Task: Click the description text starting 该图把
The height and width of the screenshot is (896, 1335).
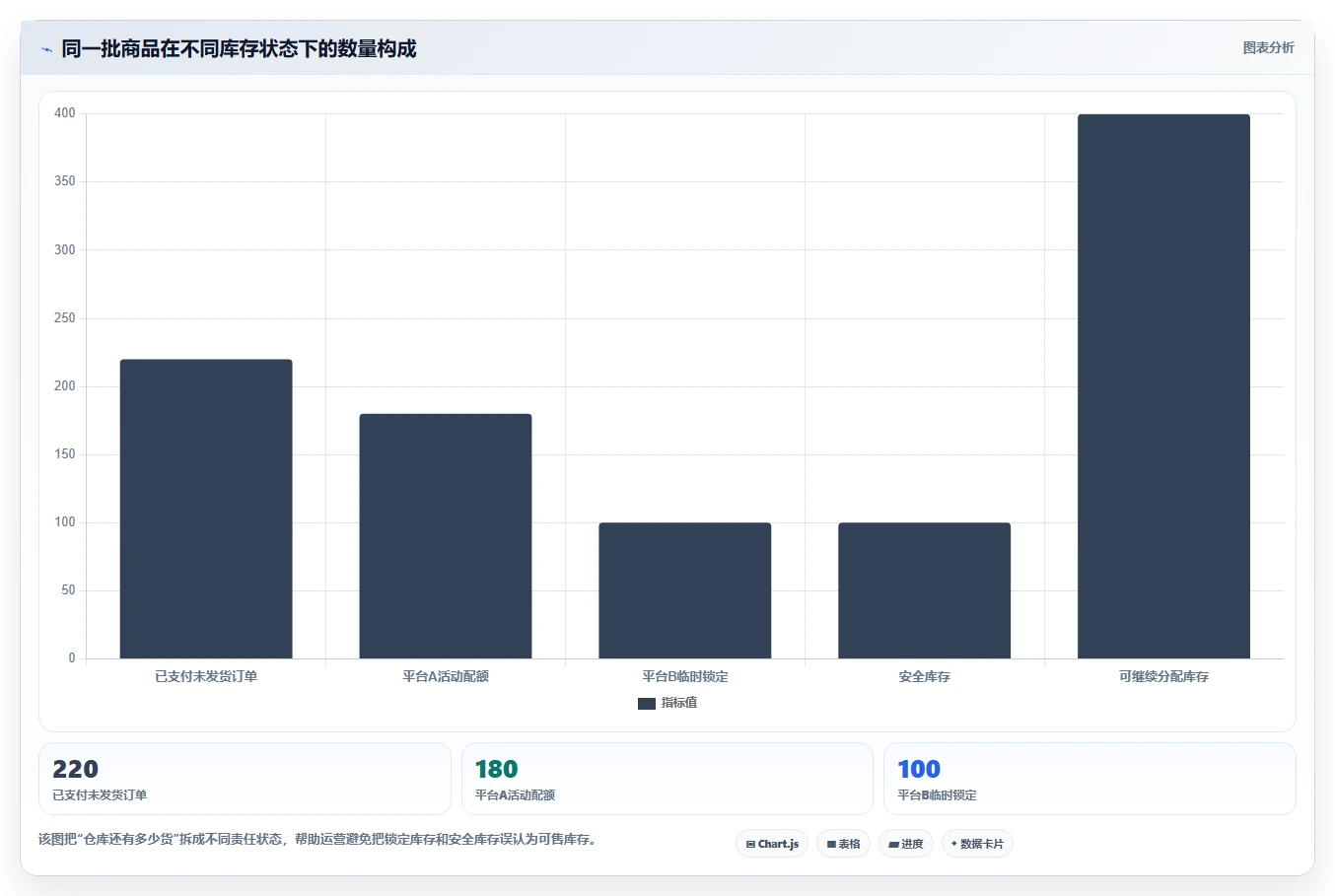Action: [x=318, y=840]
